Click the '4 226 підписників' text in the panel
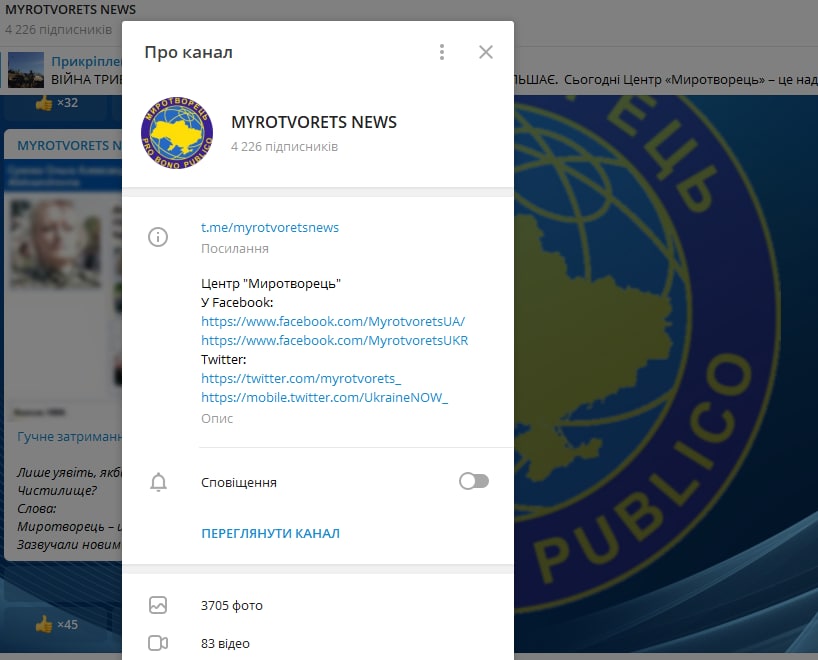This screenshot has width=818, height=660. 284,147
